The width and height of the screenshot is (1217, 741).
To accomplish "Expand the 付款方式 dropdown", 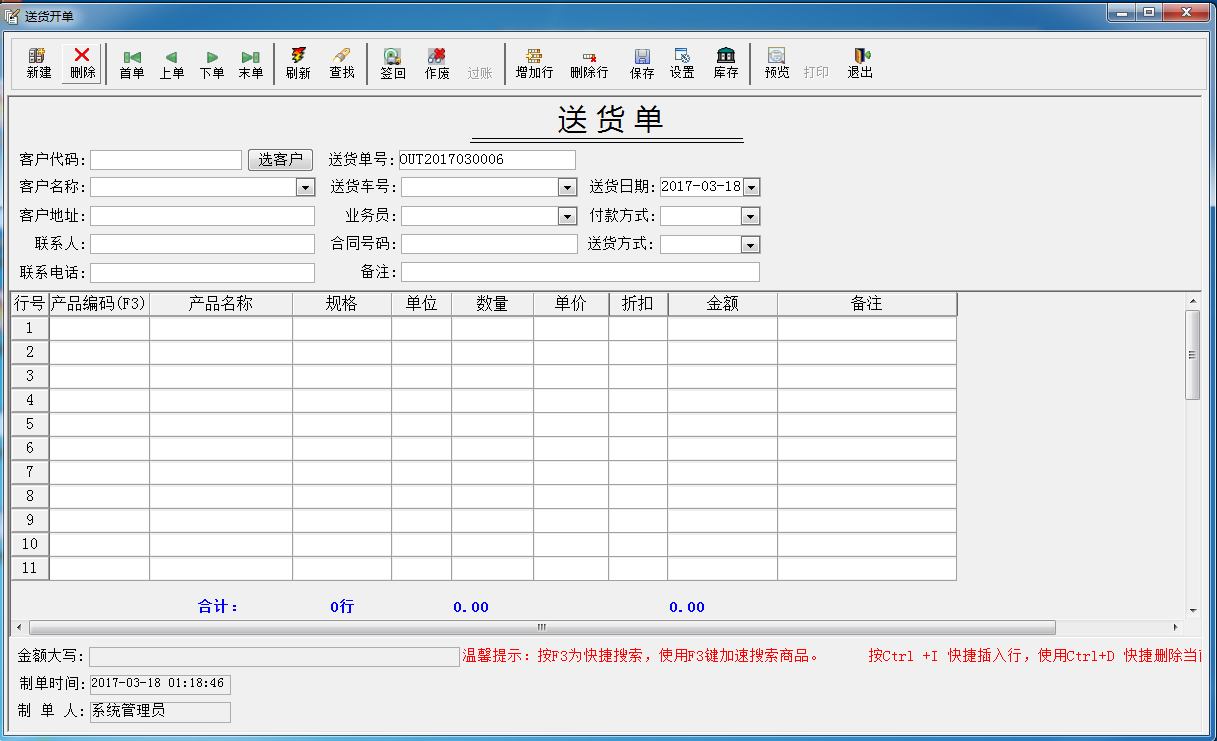I will (x=750, y=216).
